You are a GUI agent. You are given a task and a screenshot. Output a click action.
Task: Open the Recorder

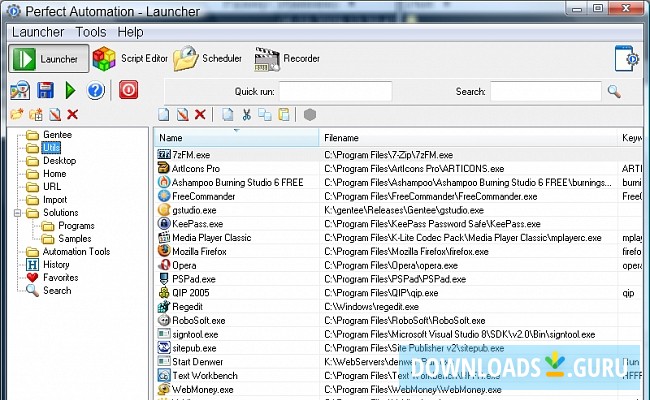pyautogui.click(x=287, y=59)
